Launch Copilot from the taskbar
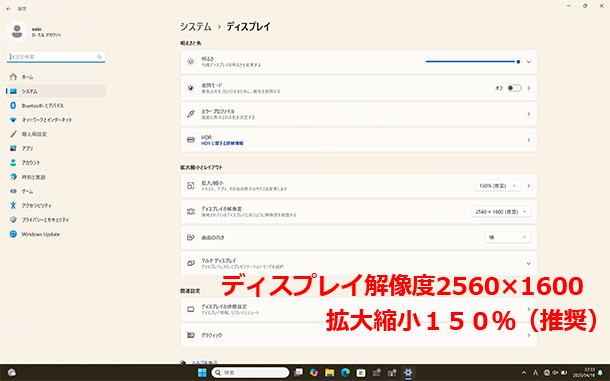Viewport: 610px width, 381px height. 314,373
